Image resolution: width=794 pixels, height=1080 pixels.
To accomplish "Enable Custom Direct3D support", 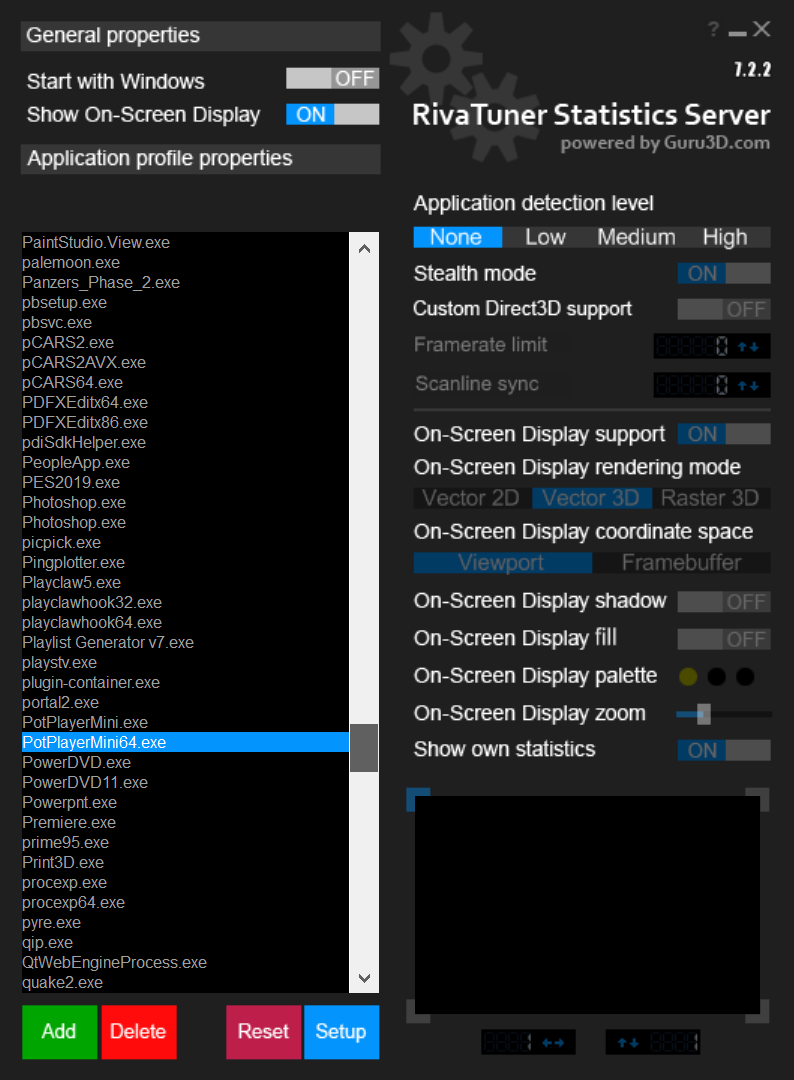I will (724, 309).
